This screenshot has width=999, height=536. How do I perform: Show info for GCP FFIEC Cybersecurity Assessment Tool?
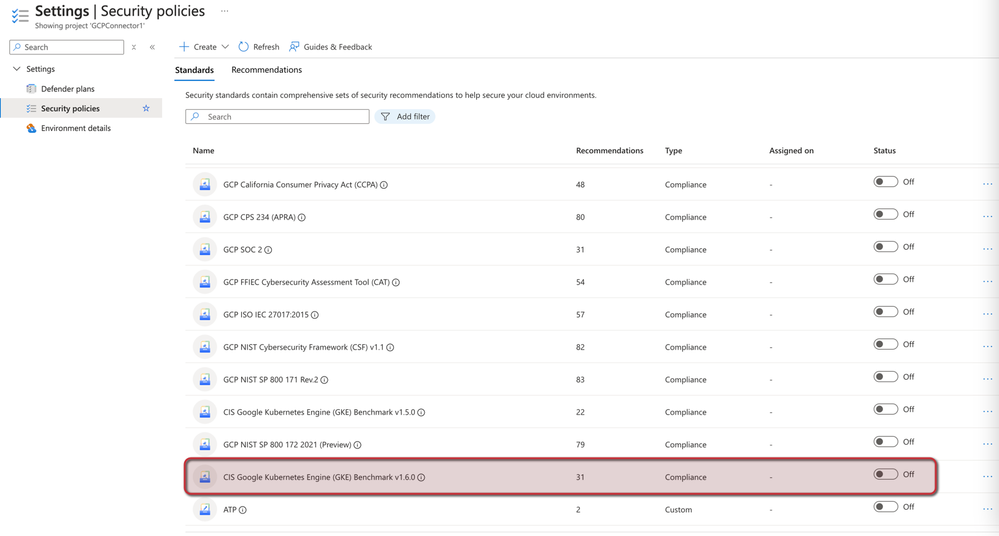pyautogui.click(x=396, y=282)
